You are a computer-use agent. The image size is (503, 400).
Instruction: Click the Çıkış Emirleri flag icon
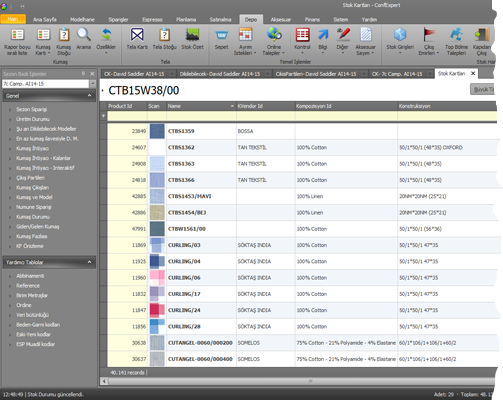[x=429, y=35]
